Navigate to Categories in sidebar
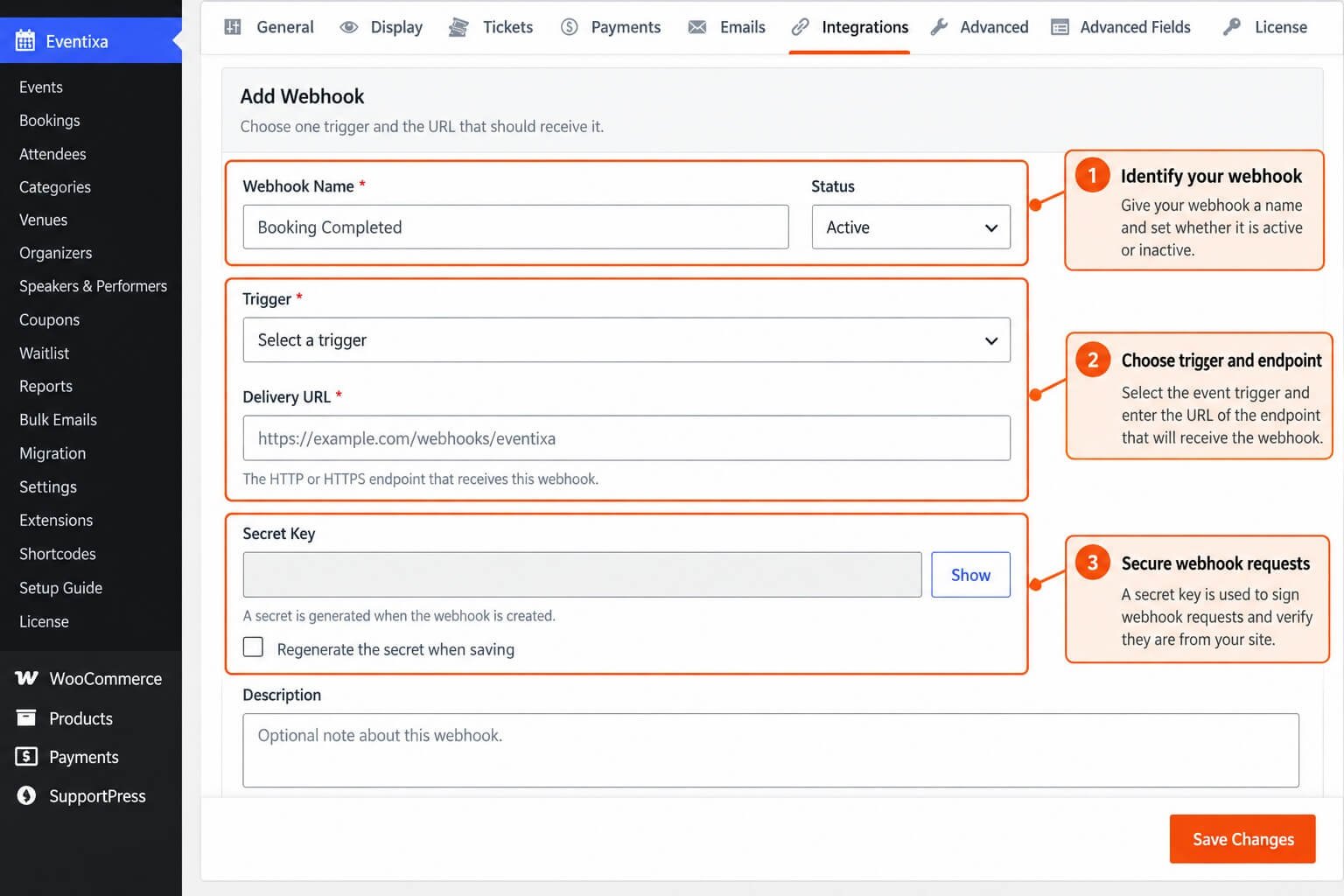Image resolution: width=1344 pixels, height=896 pixels. click(55, 187)
